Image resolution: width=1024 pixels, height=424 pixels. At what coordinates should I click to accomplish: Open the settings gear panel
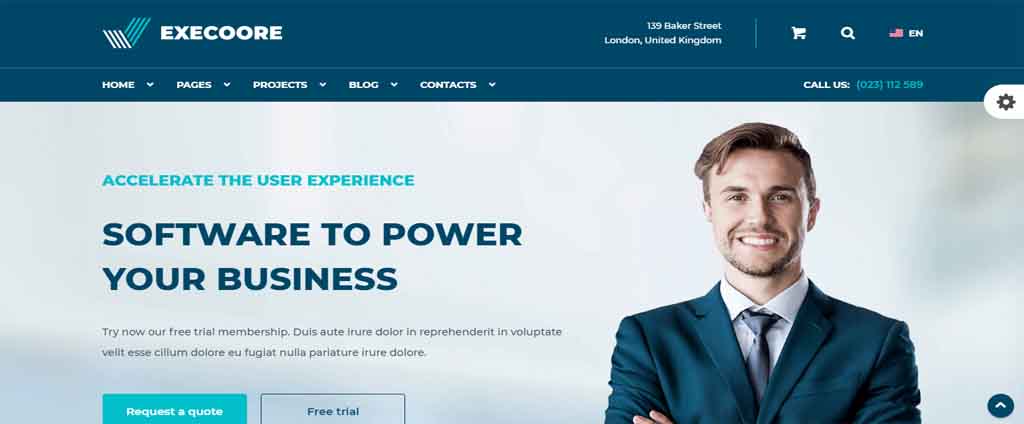[x=1006, y=102]
